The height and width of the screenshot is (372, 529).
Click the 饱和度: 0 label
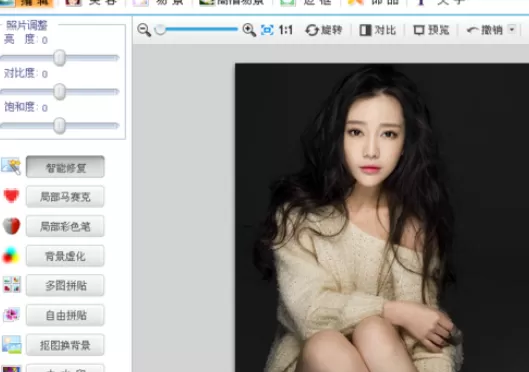click(x=26, y=107)
